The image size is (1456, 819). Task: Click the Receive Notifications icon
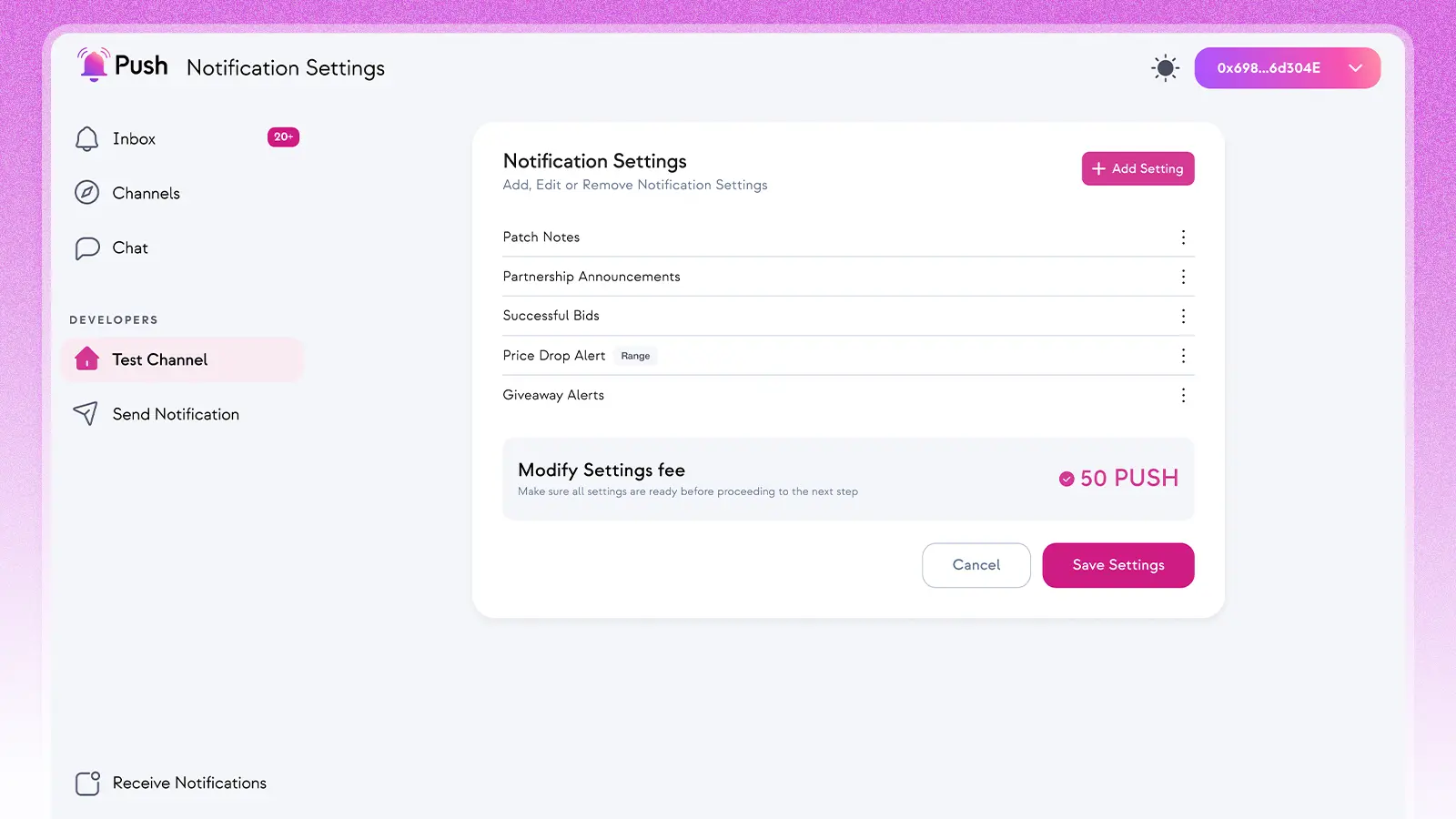point(86,783)
